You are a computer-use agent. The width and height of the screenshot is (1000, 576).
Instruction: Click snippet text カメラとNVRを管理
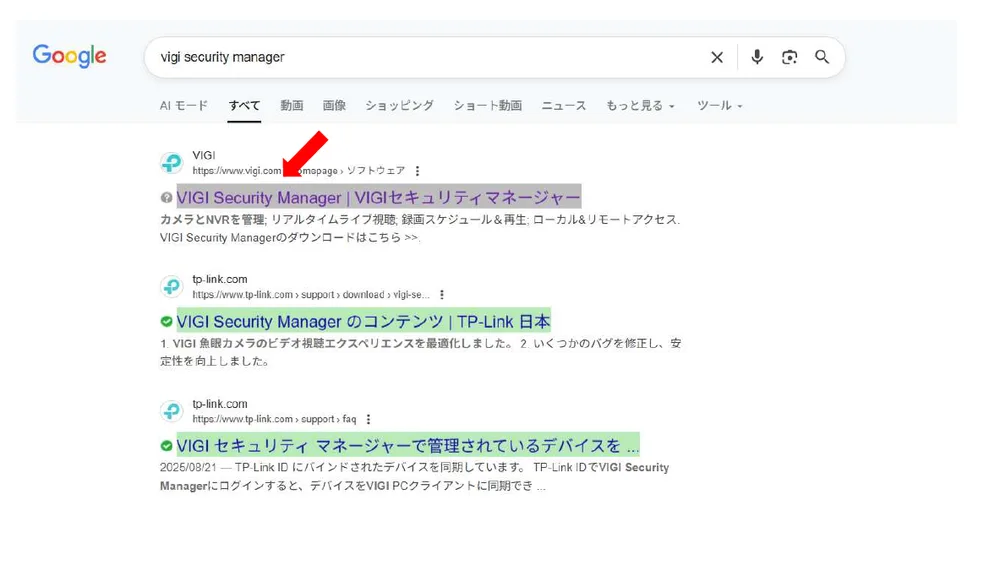coord(212,219)
